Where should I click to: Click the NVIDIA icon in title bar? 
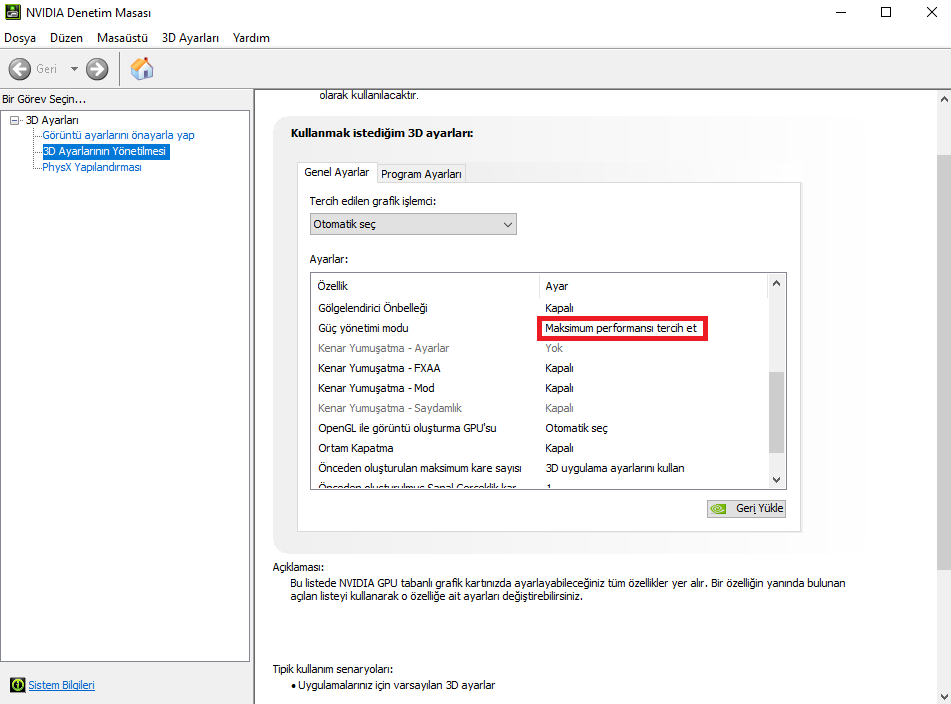tap(13, 12)
